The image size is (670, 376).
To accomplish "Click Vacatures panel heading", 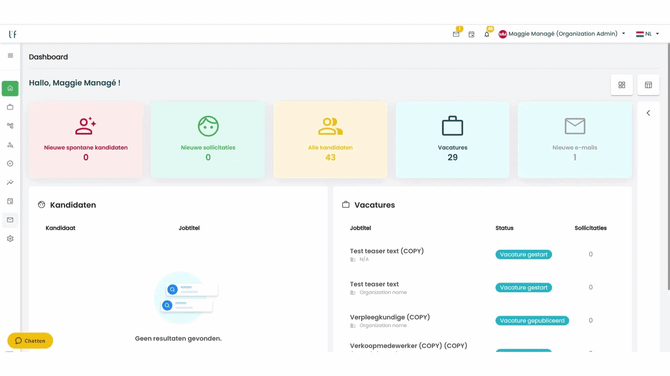I will [x=374, y=205].
